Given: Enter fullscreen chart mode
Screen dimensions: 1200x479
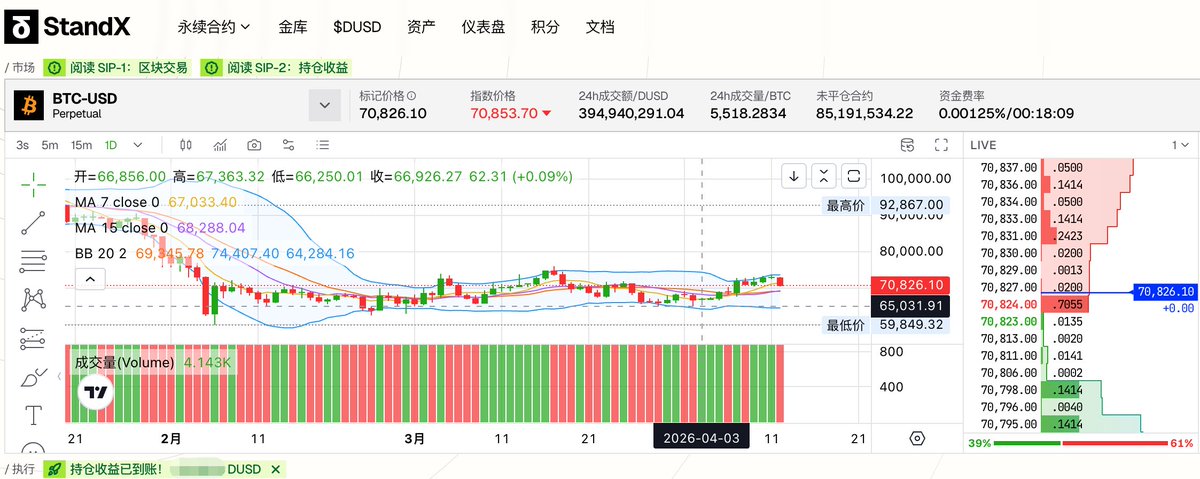Looking at the screenshot, I should click(x=940, y=145).
